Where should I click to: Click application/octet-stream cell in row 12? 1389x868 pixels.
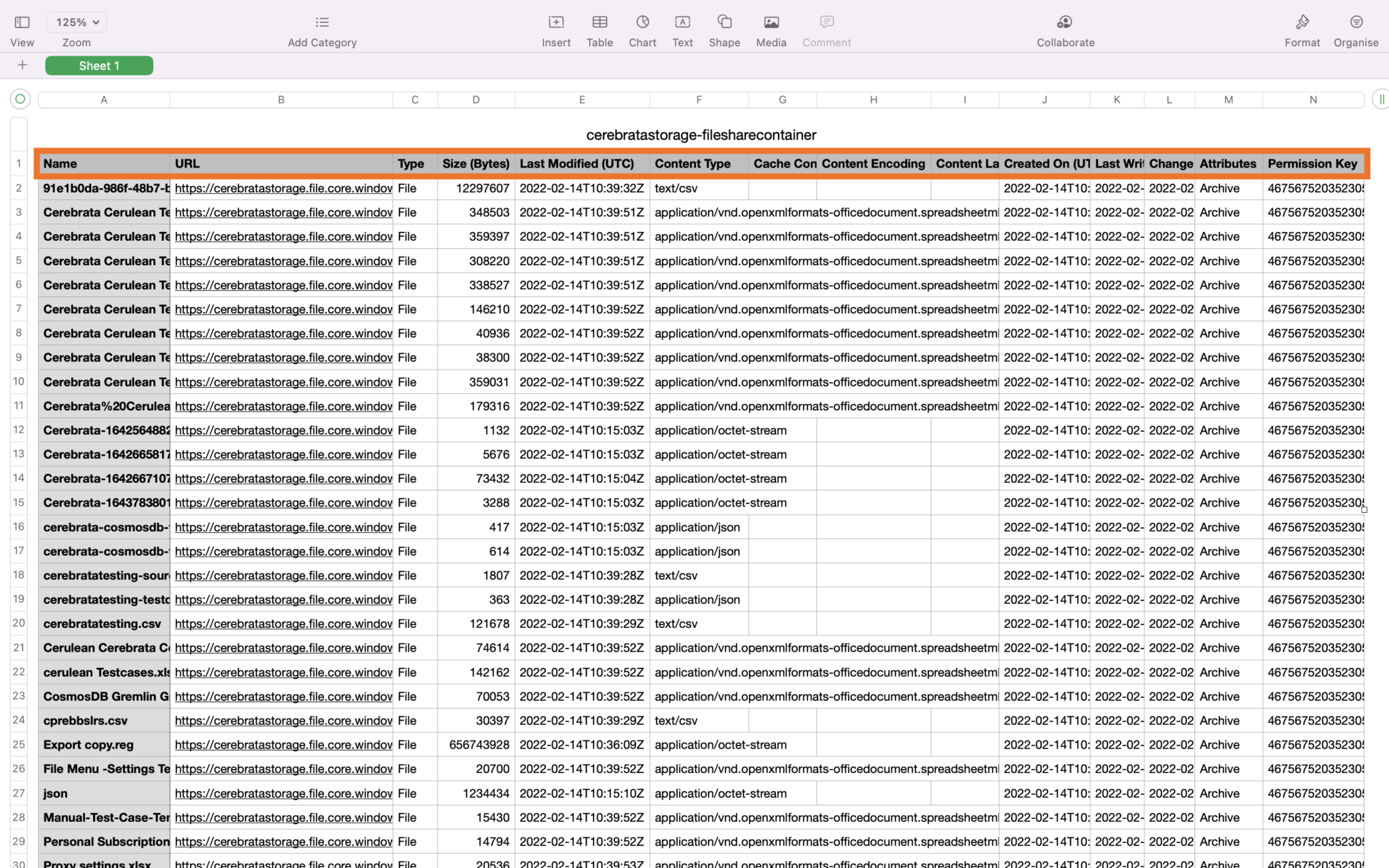point(720,431)
